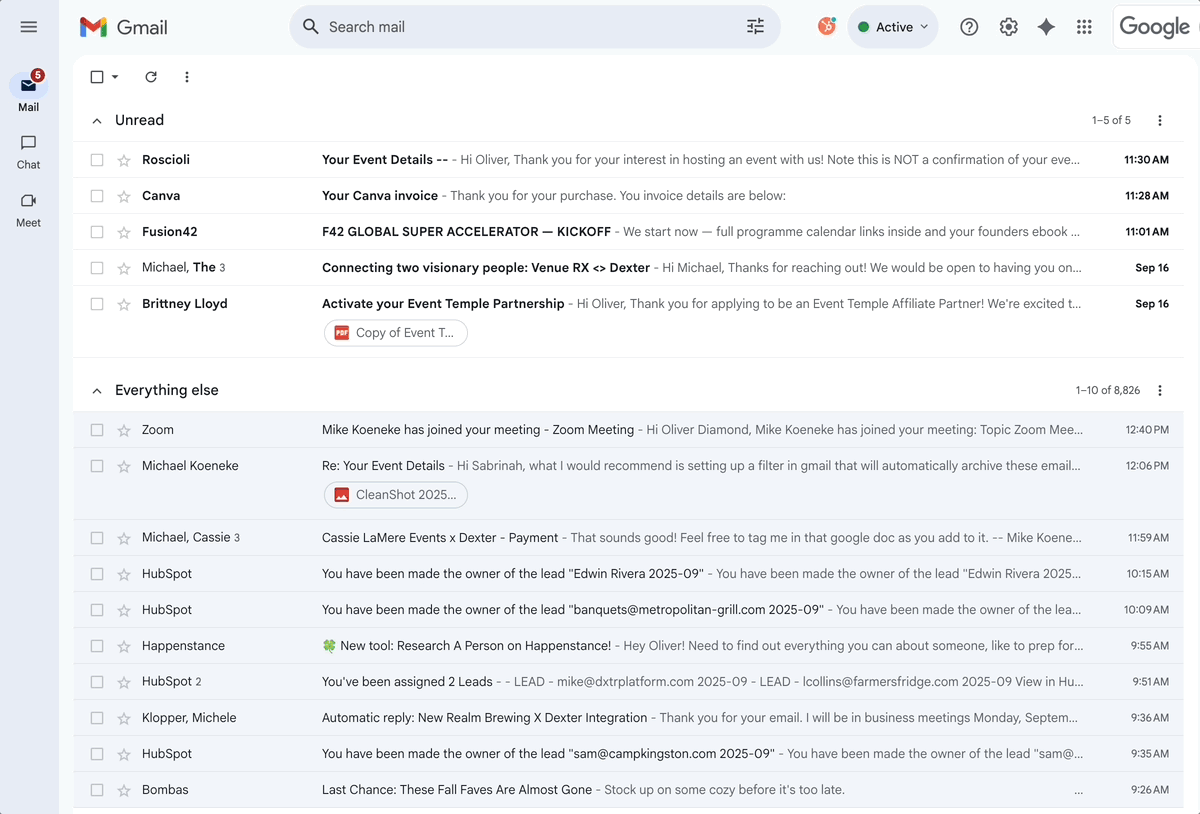
Task: Select the Michael, Cassie email checkbox
Action: pos(97,538)
